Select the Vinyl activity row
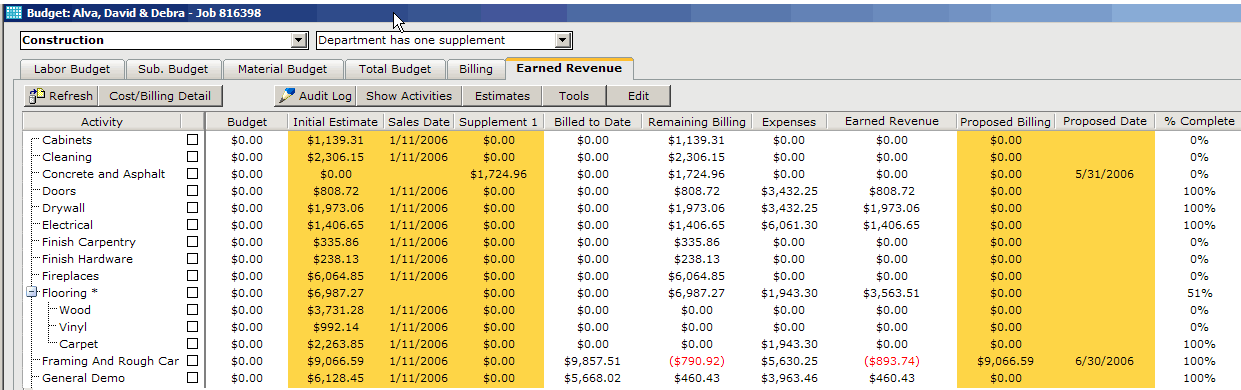The width and height of the screenshot is (1241, 390). (74, 327)
